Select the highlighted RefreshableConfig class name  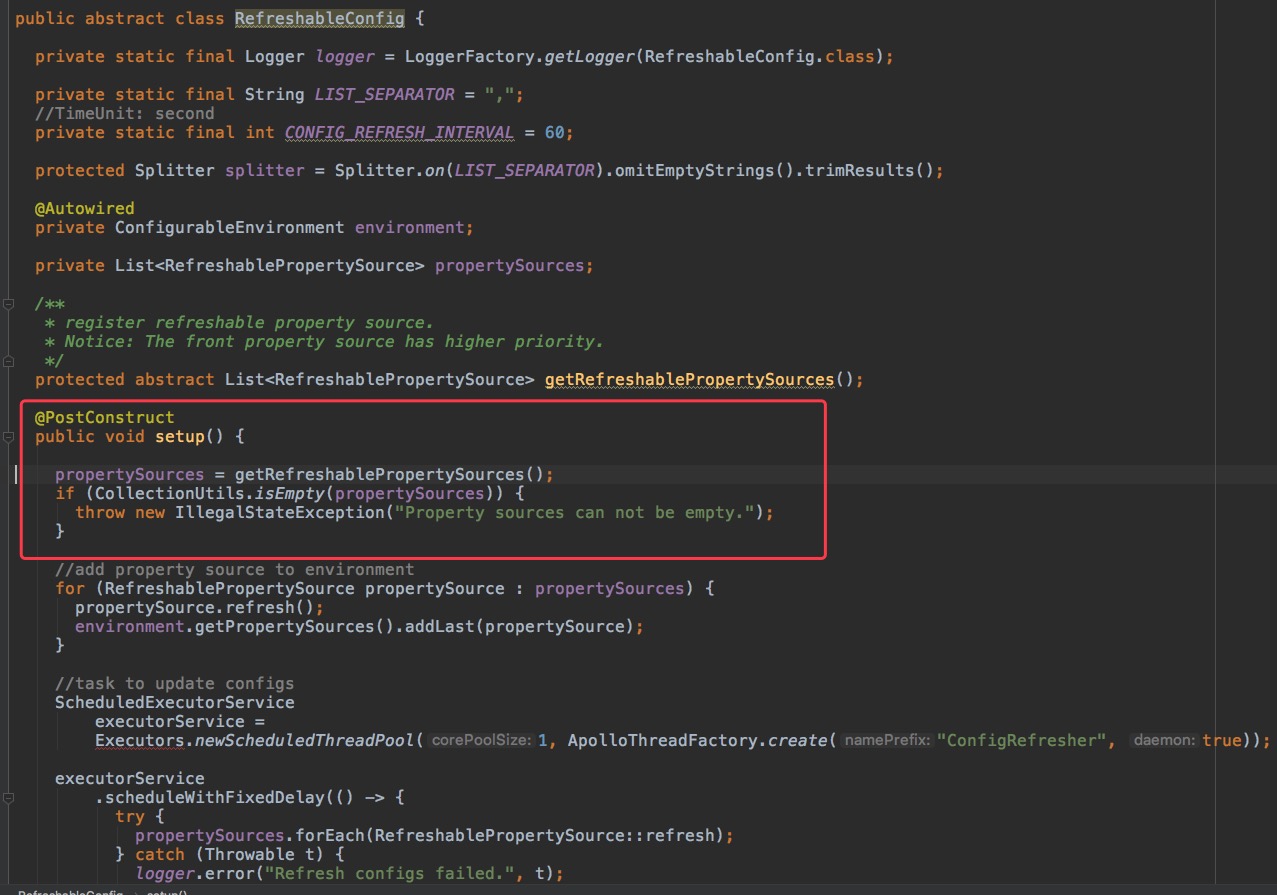pos(319,18)
